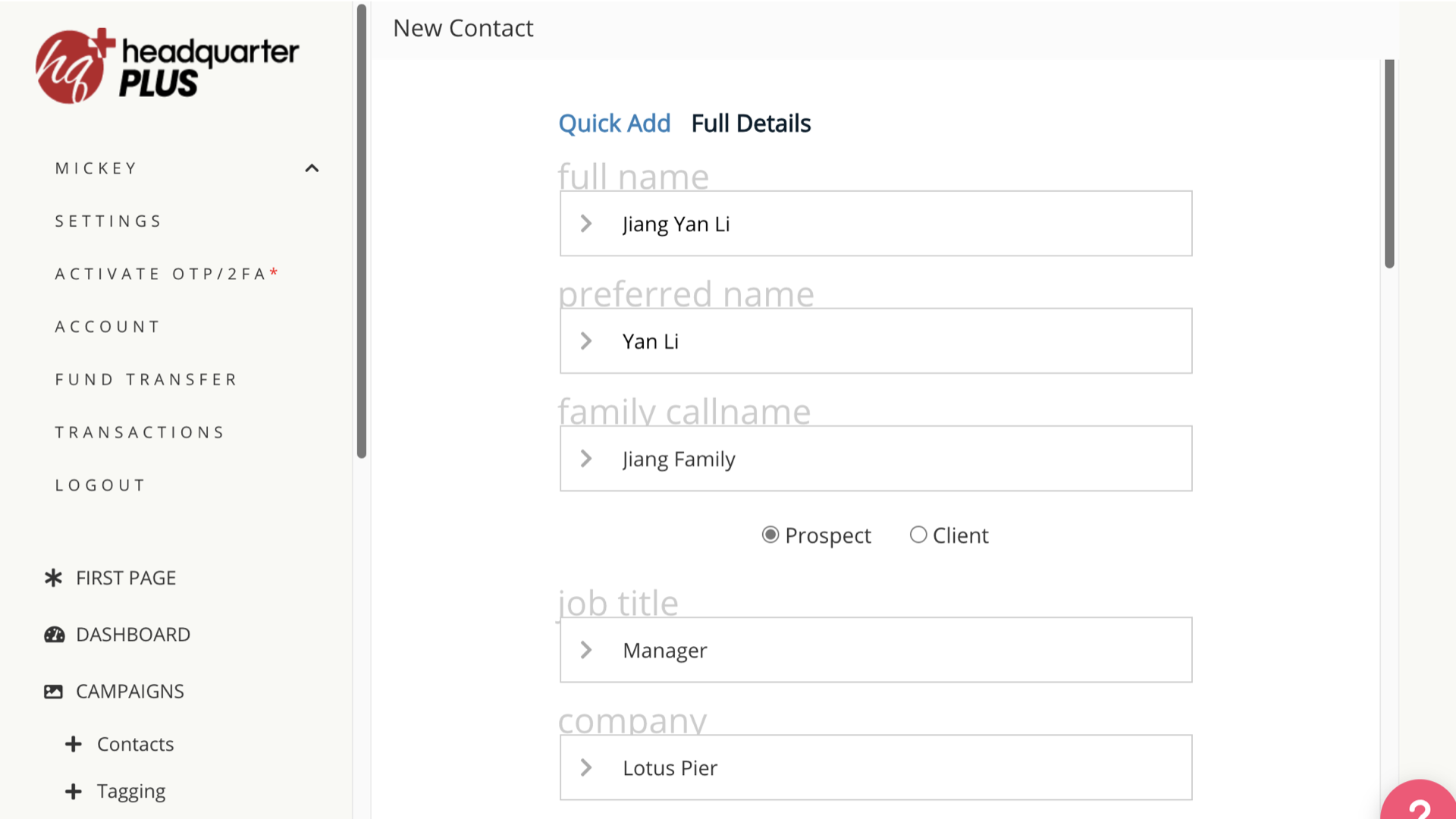The height and width of the screenshot is (819, 1456).
Task: Select the Prospect radio button
Action: (x=770, y=535)
